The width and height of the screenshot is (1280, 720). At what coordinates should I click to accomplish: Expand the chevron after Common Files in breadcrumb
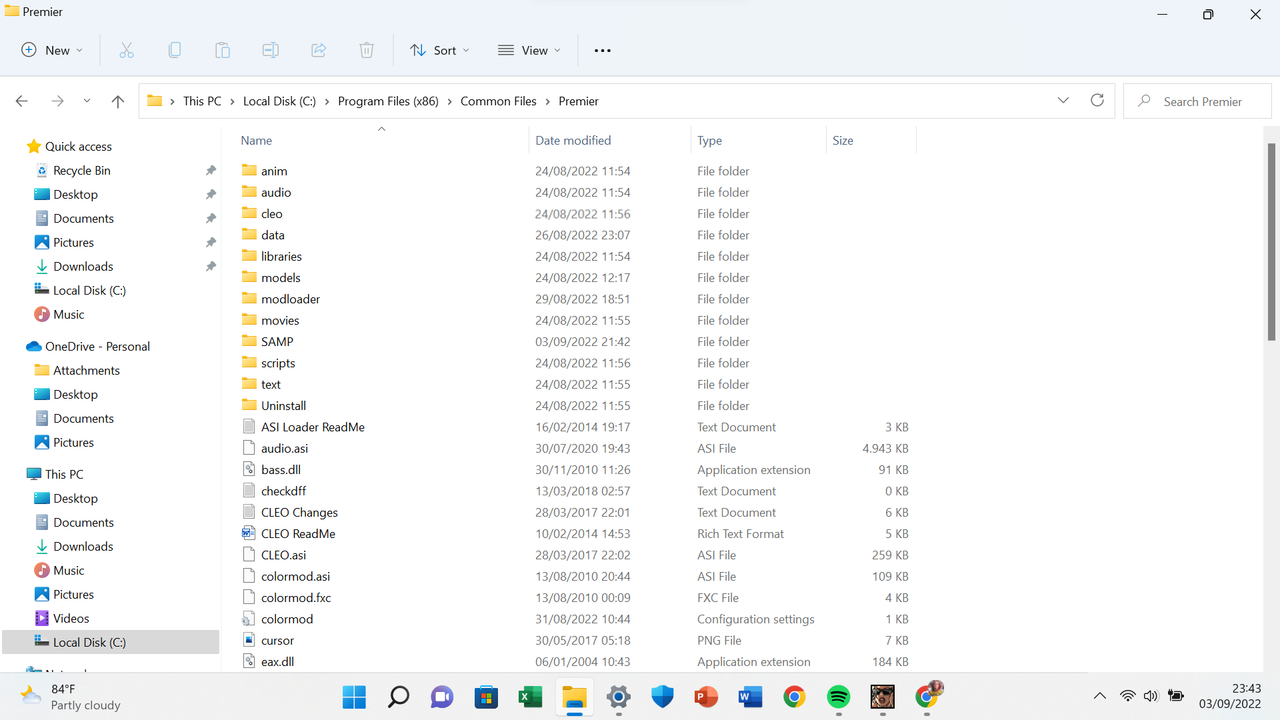pyautogui.click(x=548, y=101)
